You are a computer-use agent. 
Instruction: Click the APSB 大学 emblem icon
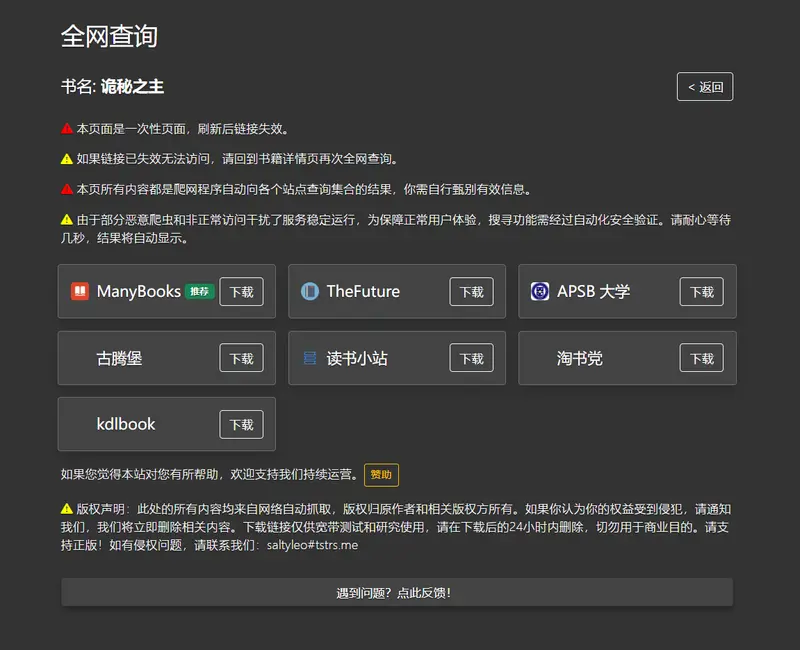tap(540, 291)
